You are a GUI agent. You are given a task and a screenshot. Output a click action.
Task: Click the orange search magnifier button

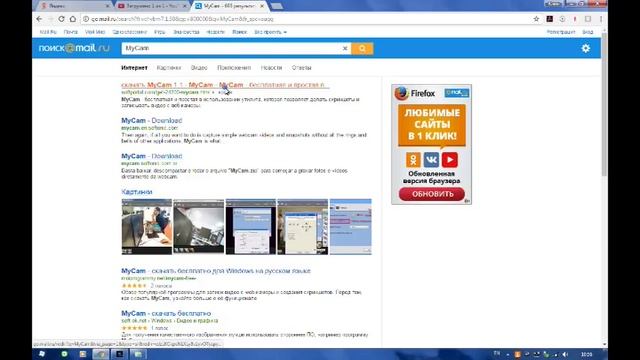[x=362, y=49]
